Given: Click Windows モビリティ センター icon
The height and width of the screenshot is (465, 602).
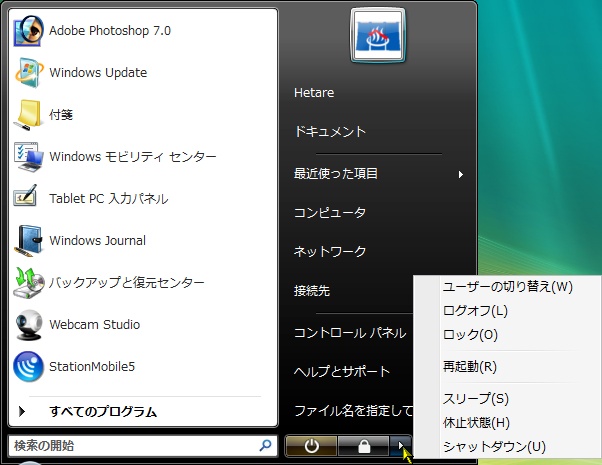Looking at the screenshot, I should coord(28,156).
